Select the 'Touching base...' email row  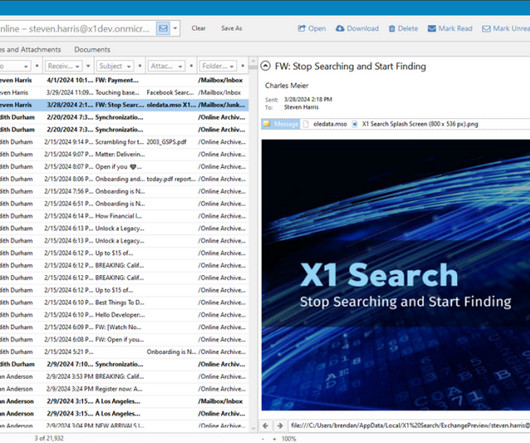124,93
